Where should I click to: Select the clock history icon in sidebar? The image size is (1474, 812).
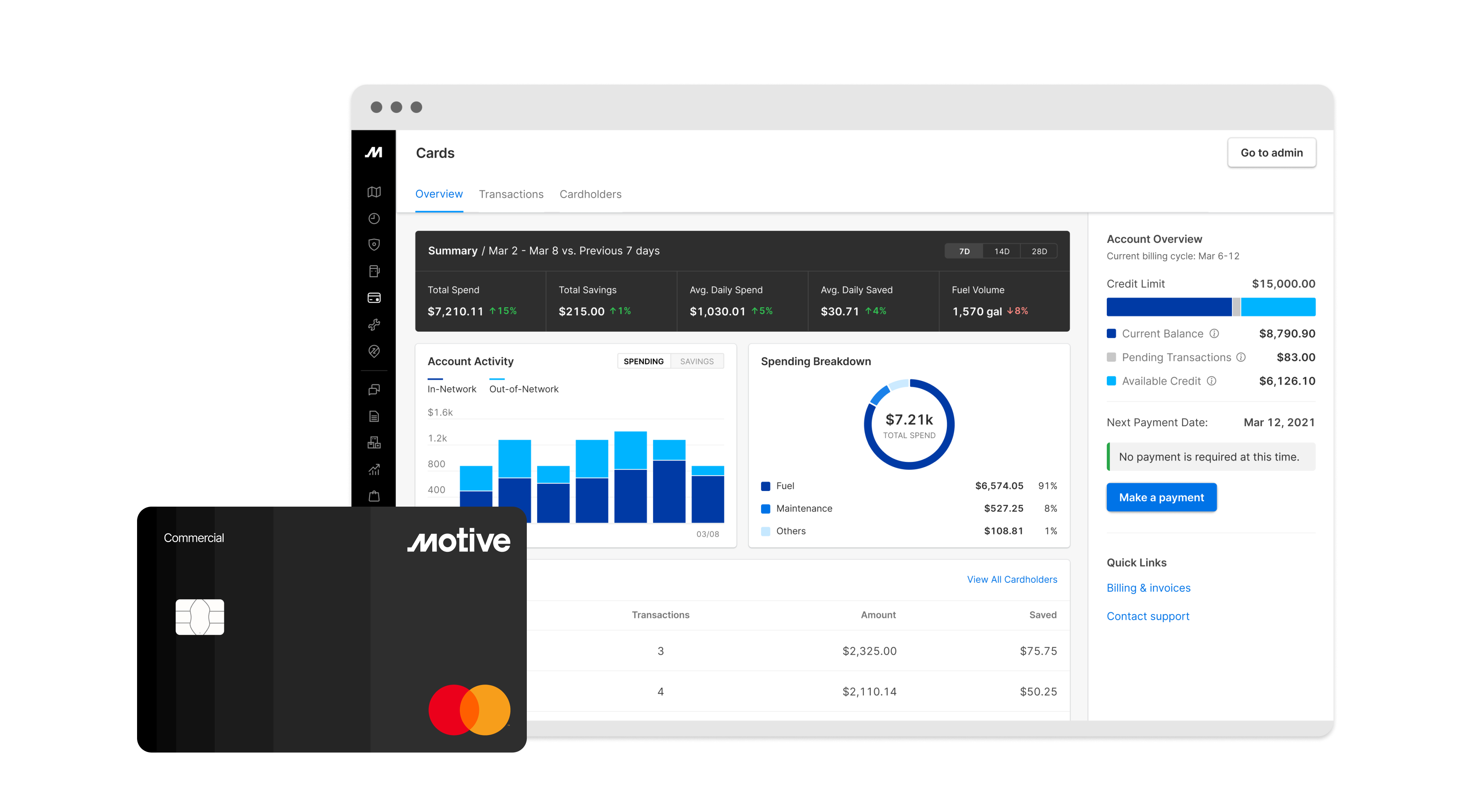374,218
